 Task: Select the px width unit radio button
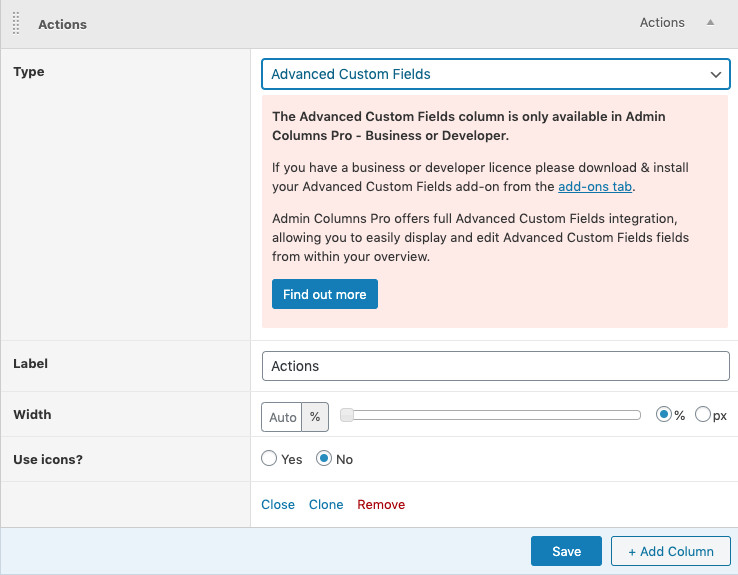[702, 415]
